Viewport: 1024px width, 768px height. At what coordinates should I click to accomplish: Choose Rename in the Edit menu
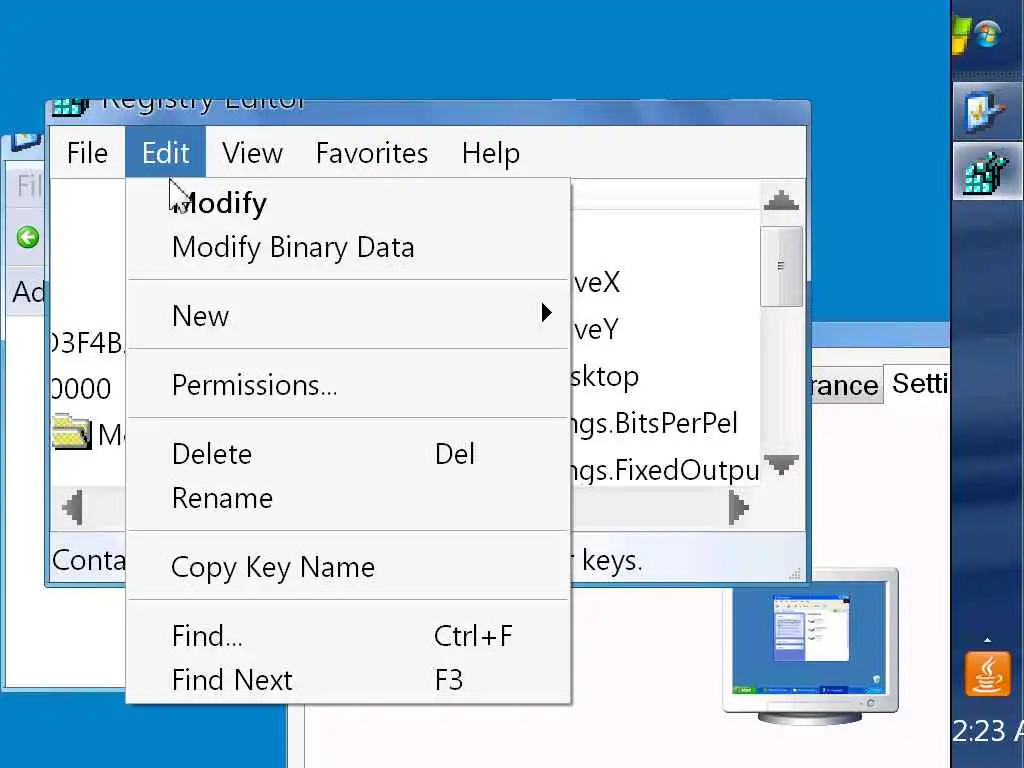click(x=348, y=498)
